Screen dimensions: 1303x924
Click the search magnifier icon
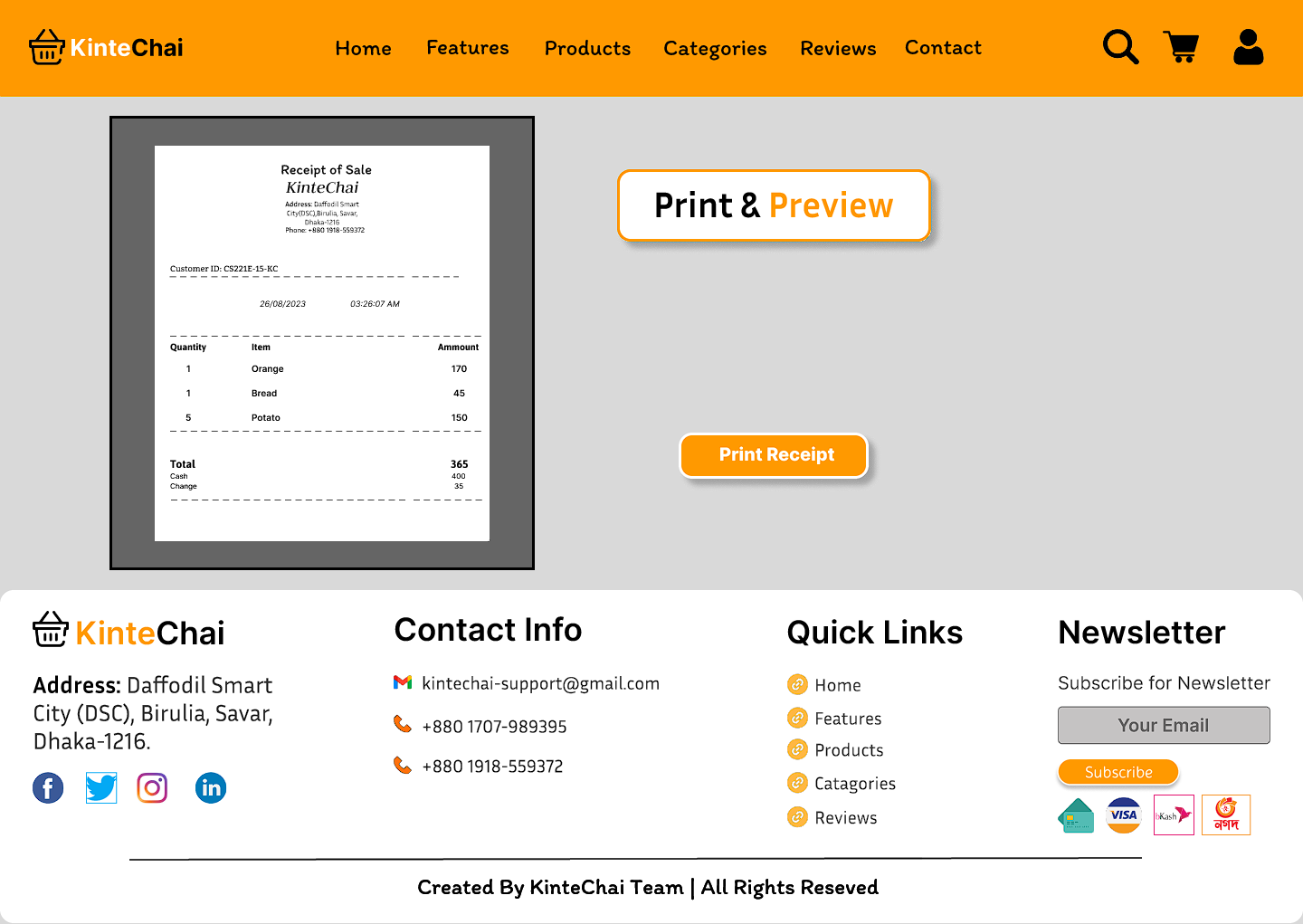1120,47
